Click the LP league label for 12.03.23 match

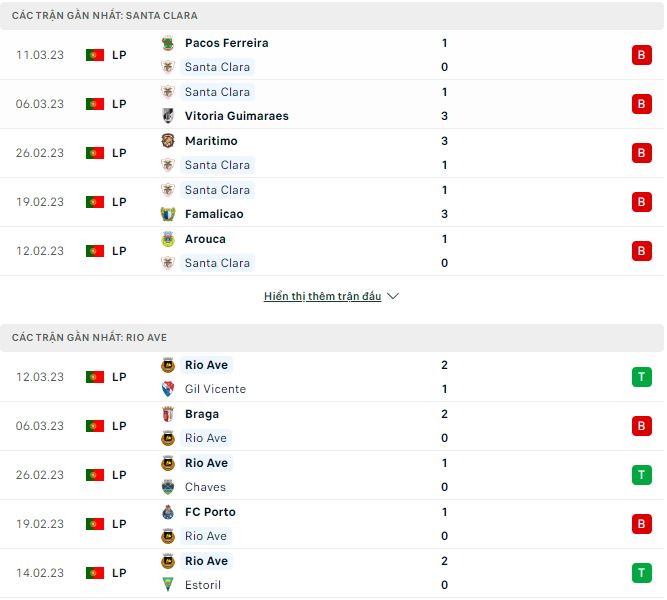[119, 377]
